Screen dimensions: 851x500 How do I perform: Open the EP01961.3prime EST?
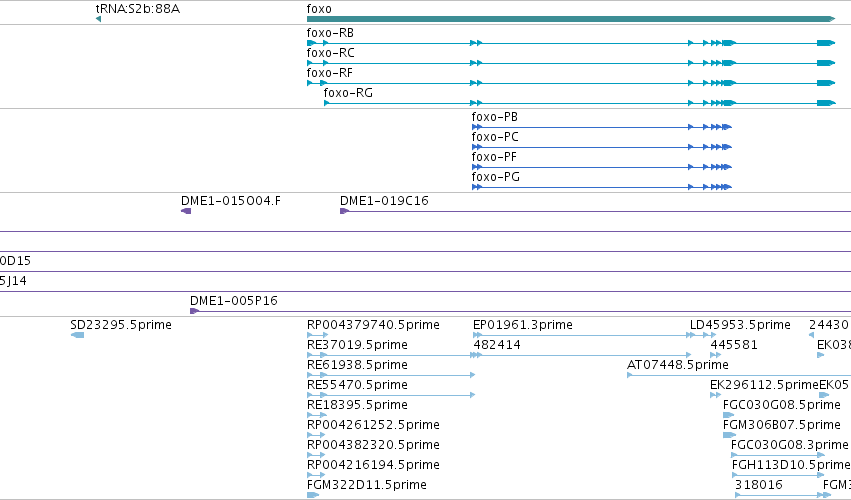[584, 335]
